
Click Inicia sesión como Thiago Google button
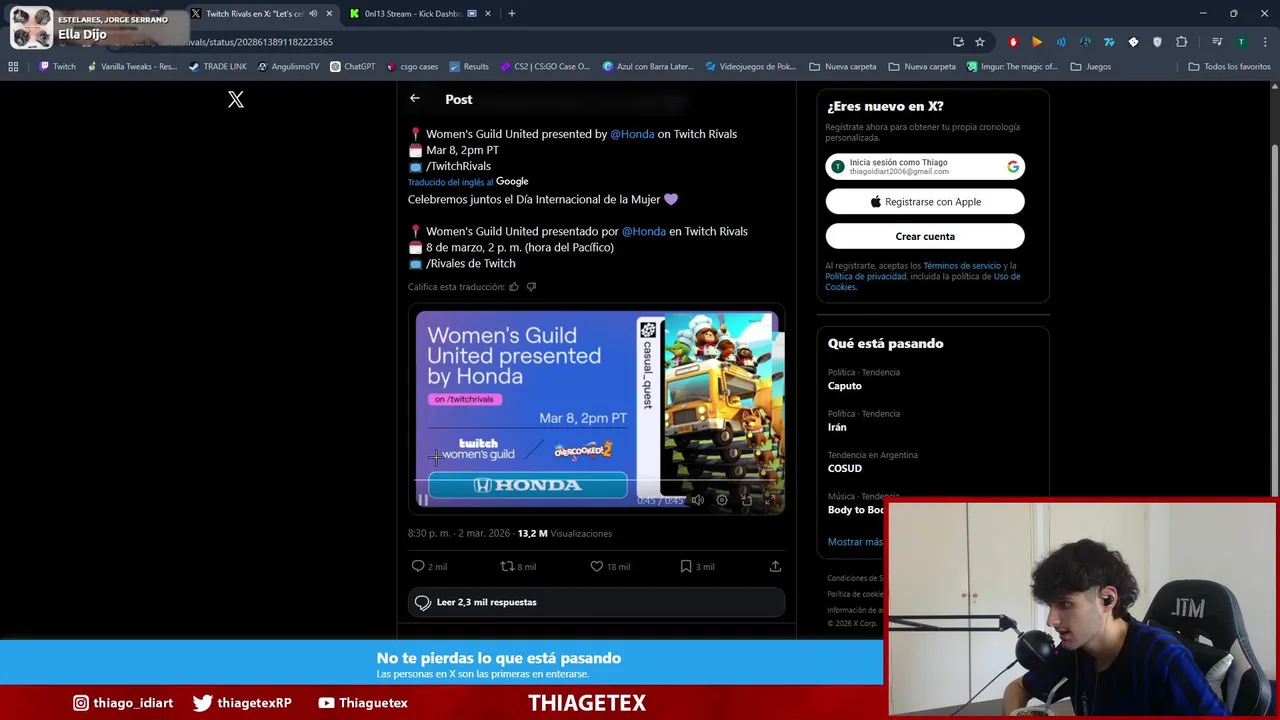[925, 167]
